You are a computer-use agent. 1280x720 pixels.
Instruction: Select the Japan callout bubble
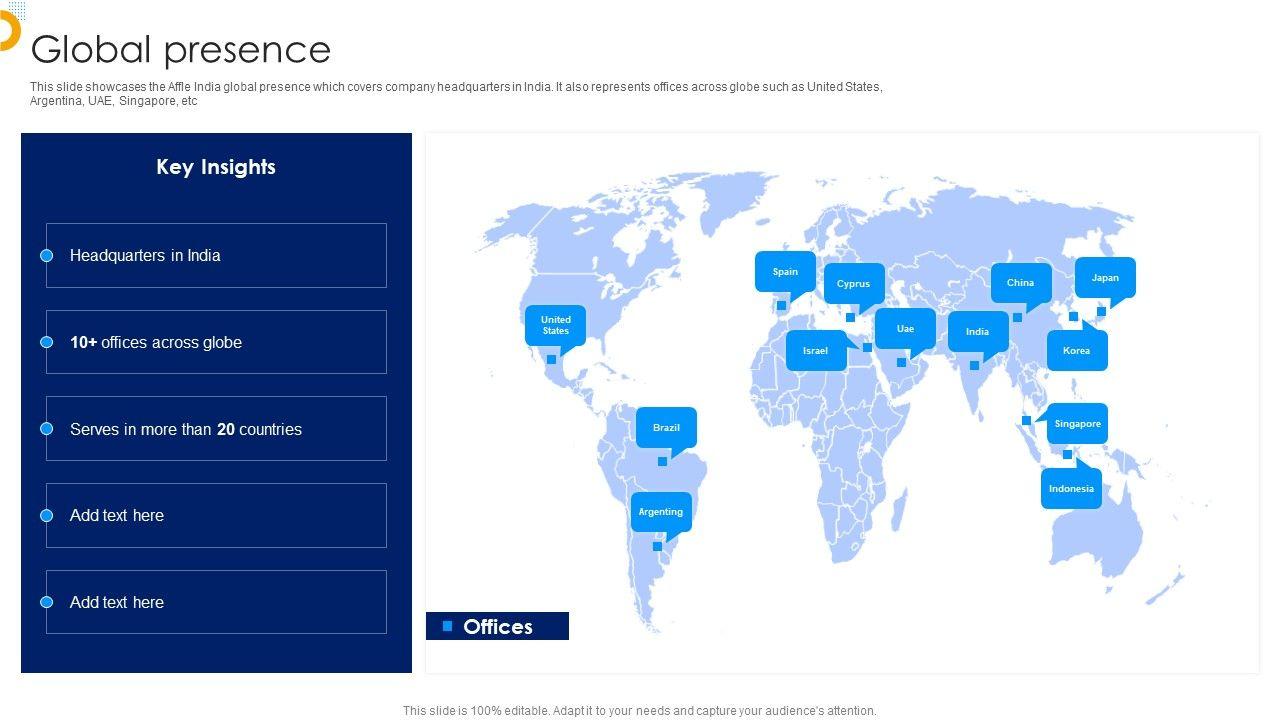click(1105, 278)
